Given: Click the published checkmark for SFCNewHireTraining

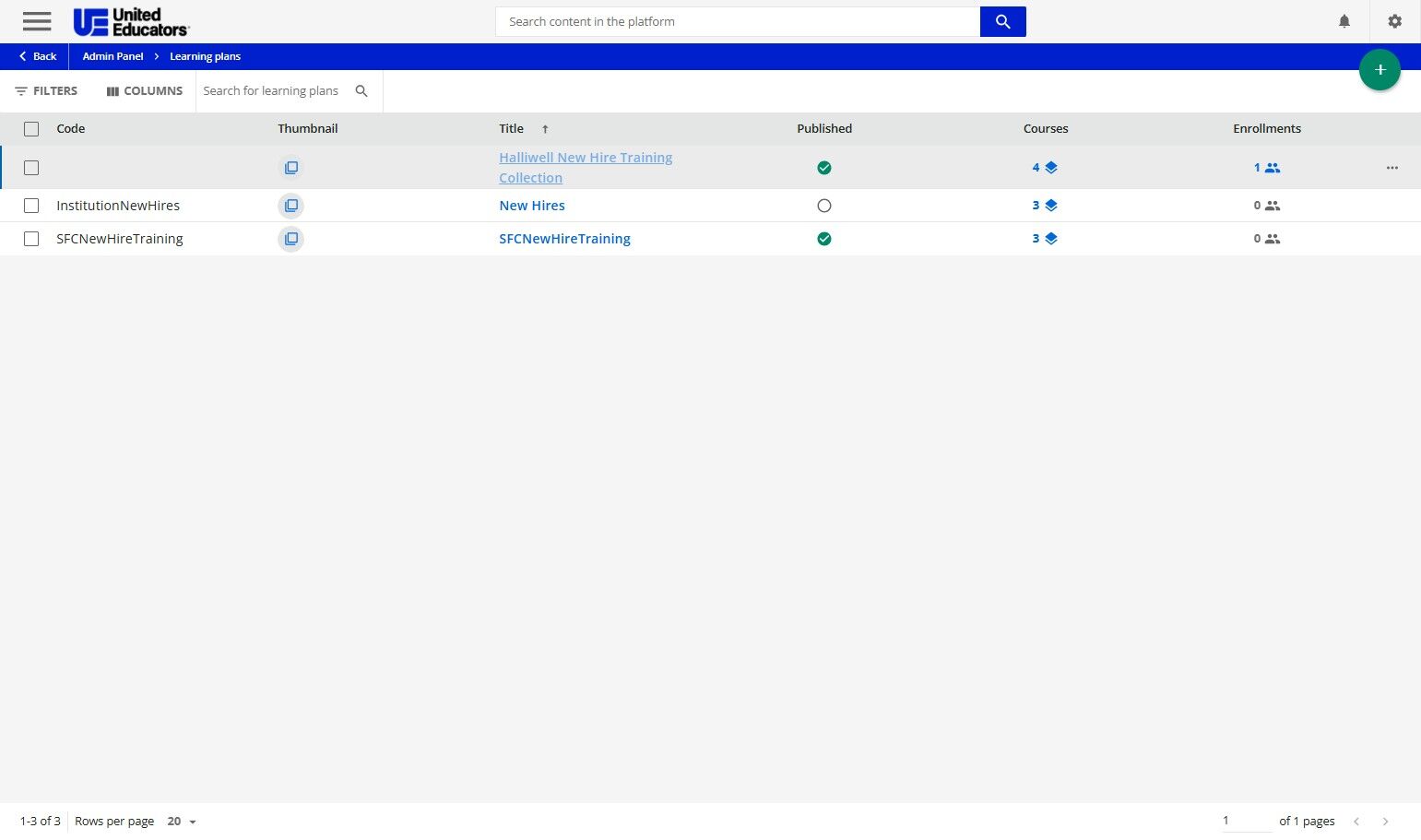Looking at the screenshot, I should tap(824, 239).
